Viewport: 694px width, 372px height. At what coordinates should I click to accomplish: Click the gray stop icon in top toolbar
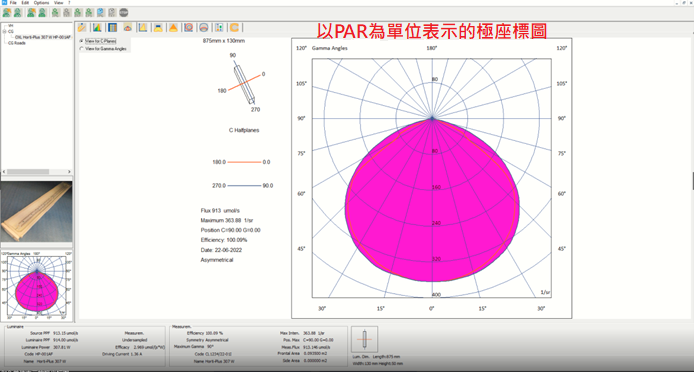tap(123, 12)
